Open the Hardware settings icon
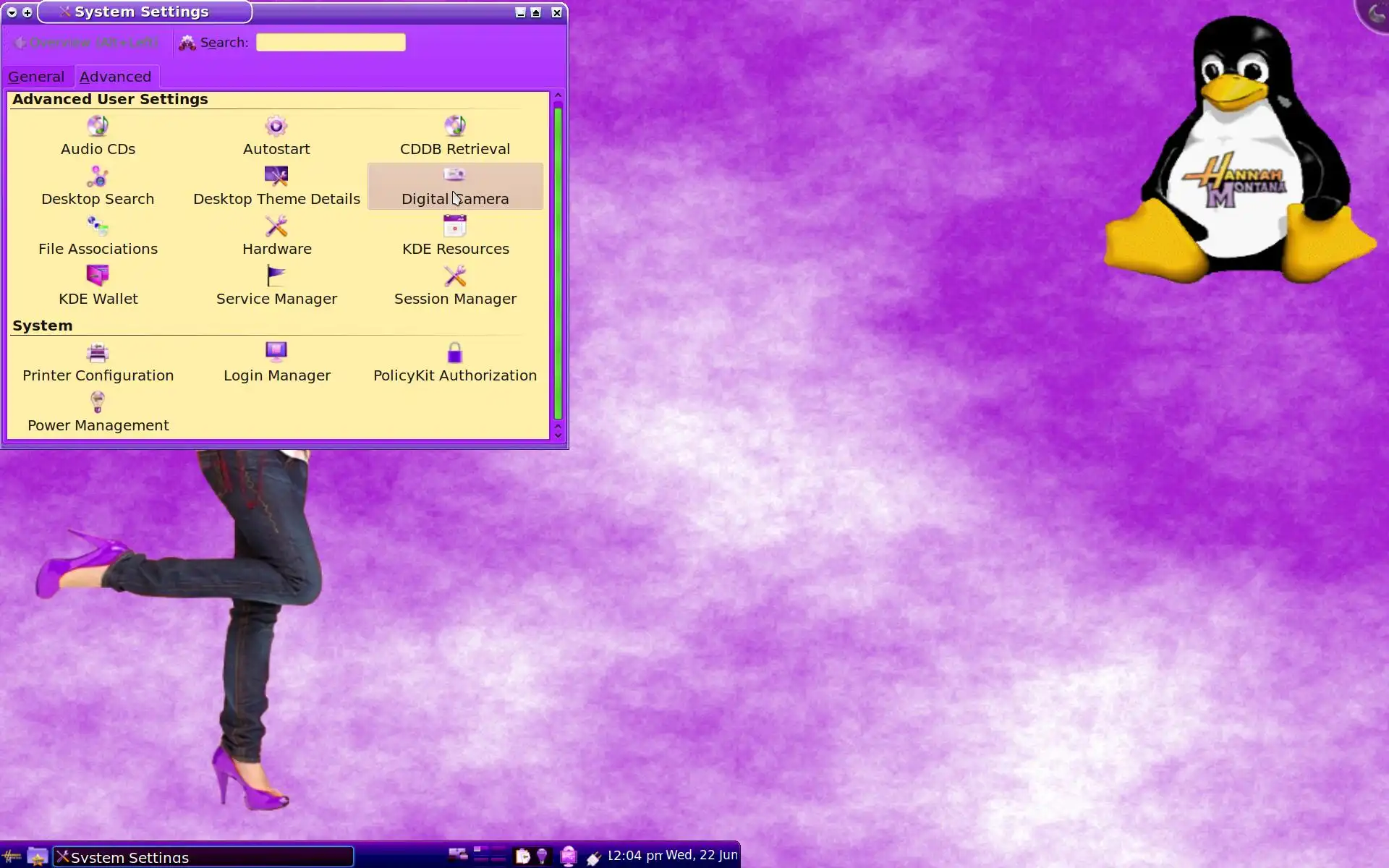This screenshot has height=868, width=1389. tap(276, 227)
